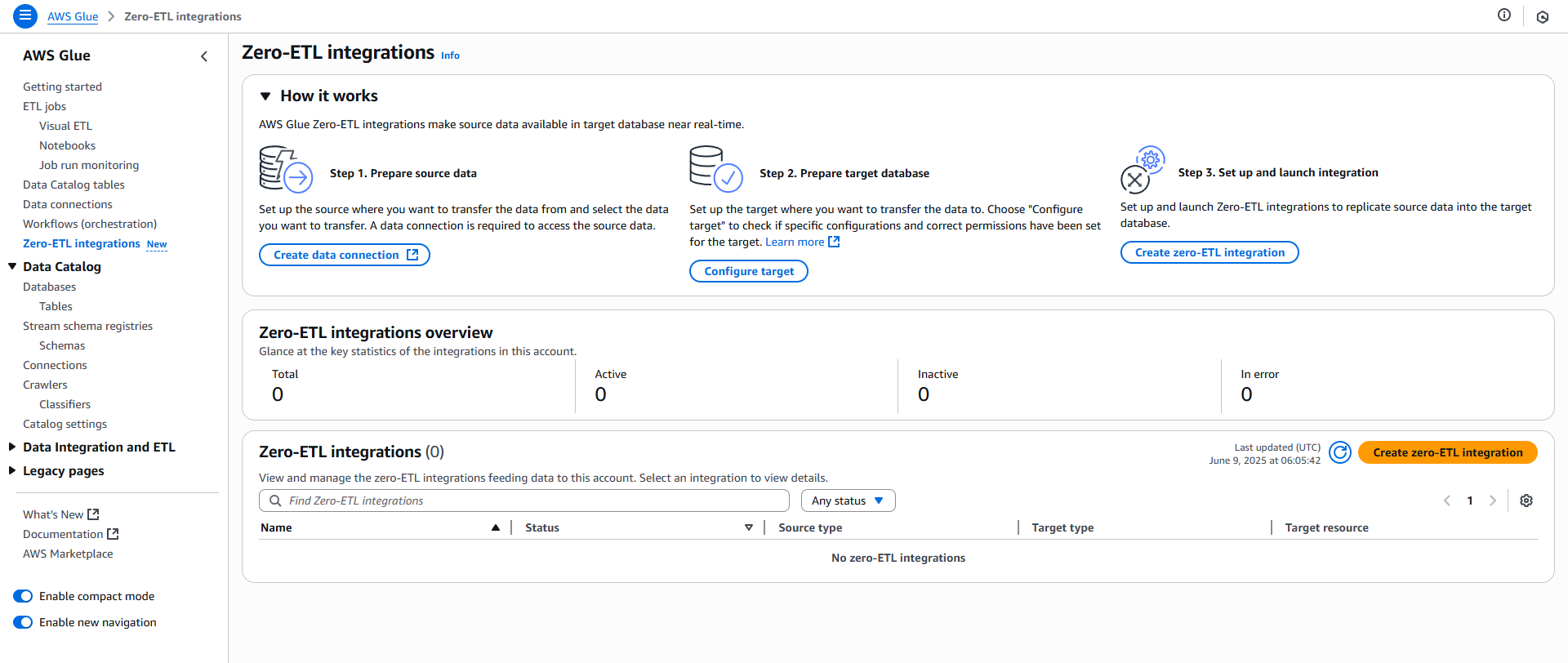Click AWS Glue breadcrumb link
The width and height of the screenshot is (1568, 663).
click(73, 16)
